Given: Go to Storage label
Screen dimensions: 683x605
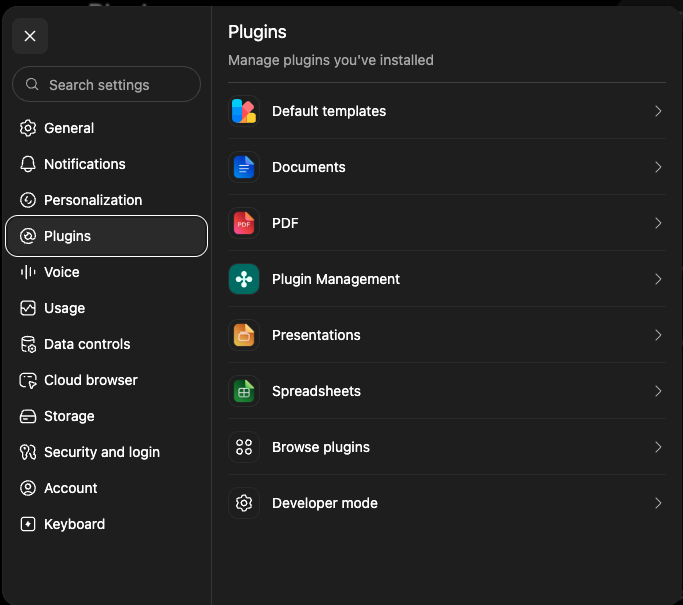Looking at the screenshot, I should pos(69,416).
